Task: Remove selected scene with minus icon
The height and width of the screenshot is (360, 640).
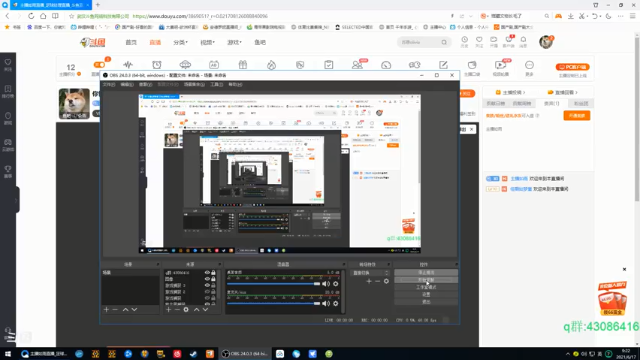Action: pyautogui.click(x=115, y=310)
